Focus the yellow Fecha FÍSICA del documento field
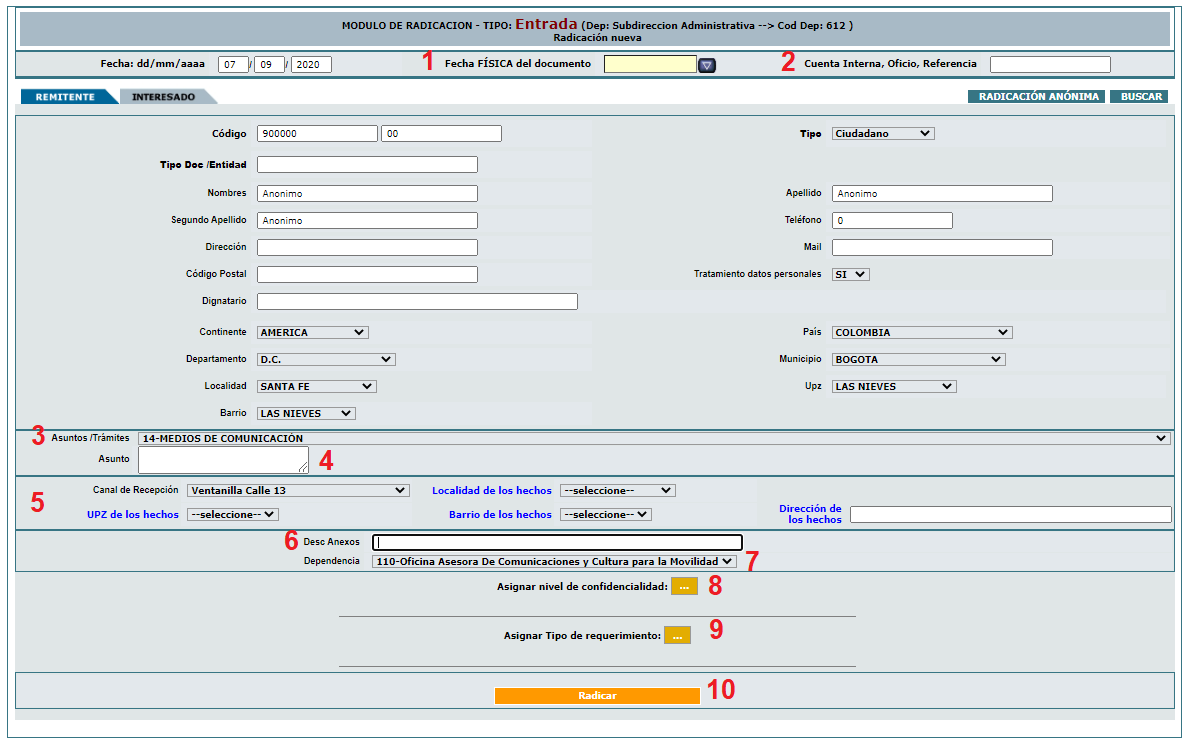The image size is (1189, 743). click(x=650, y=64)
